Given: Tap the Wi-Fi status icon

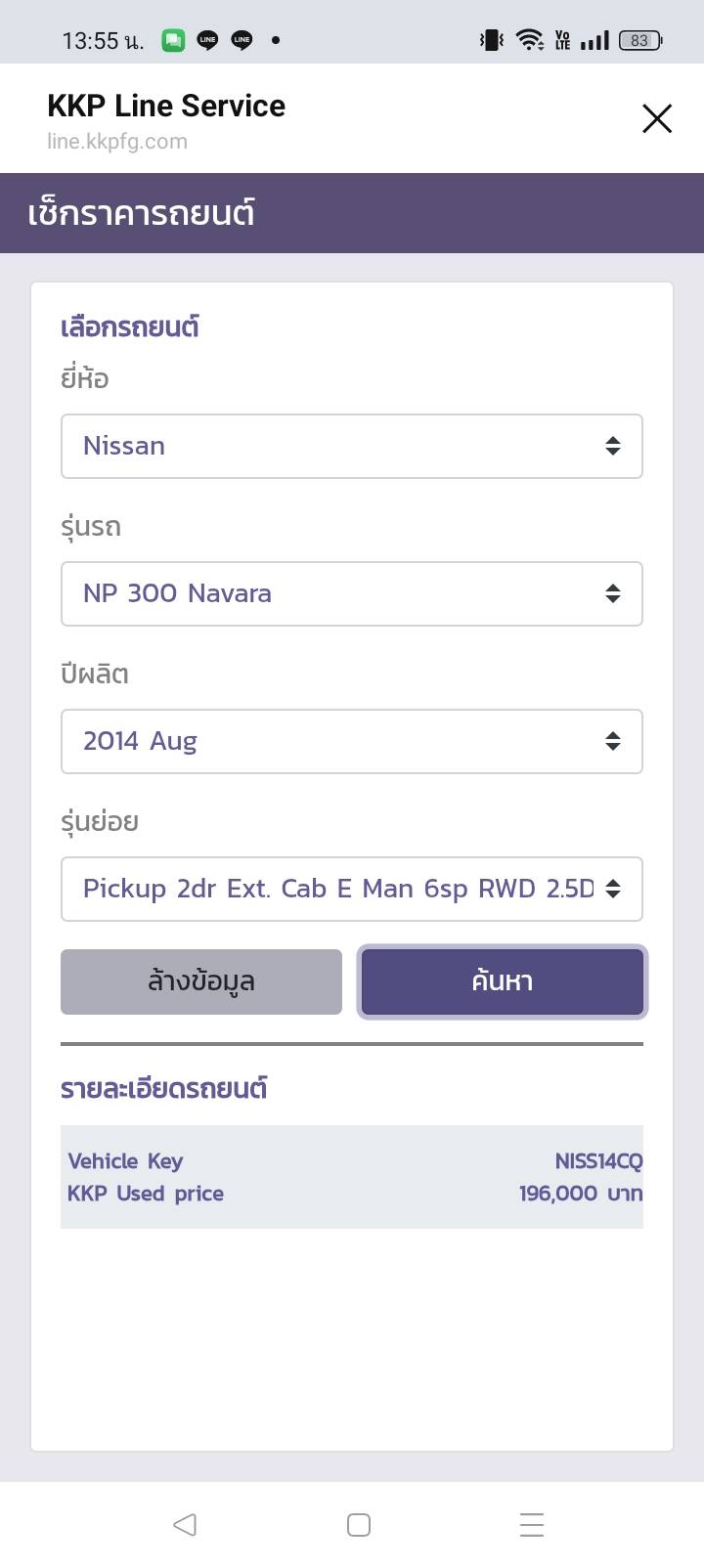Looking at the screenshot, I should coord(530,40).
